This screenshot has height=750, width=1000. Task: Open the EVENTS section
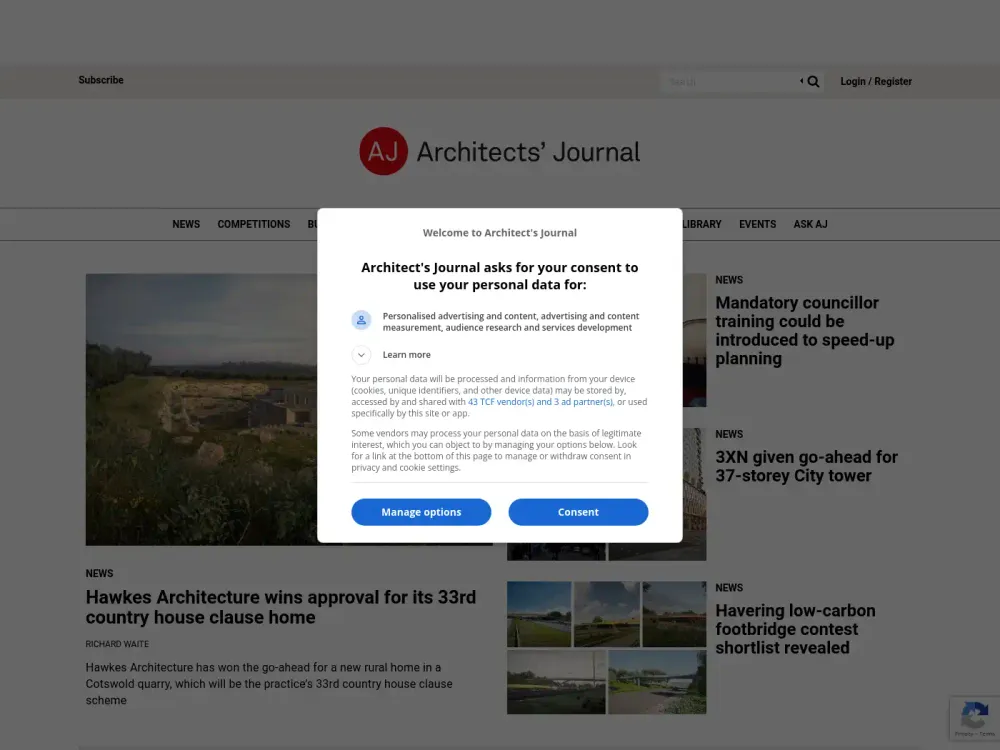click(757, 224)
